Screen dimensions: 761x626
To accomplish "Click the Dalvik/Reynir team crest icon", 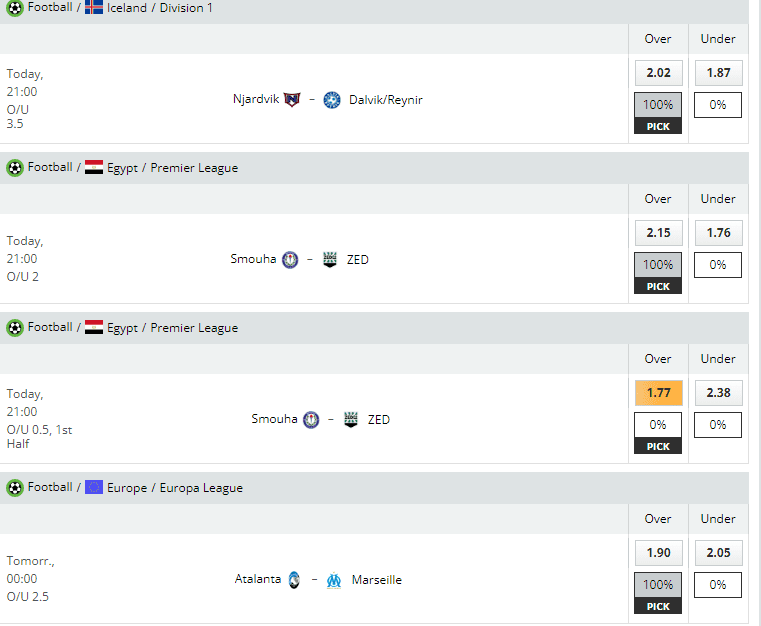I will (332, 100).
